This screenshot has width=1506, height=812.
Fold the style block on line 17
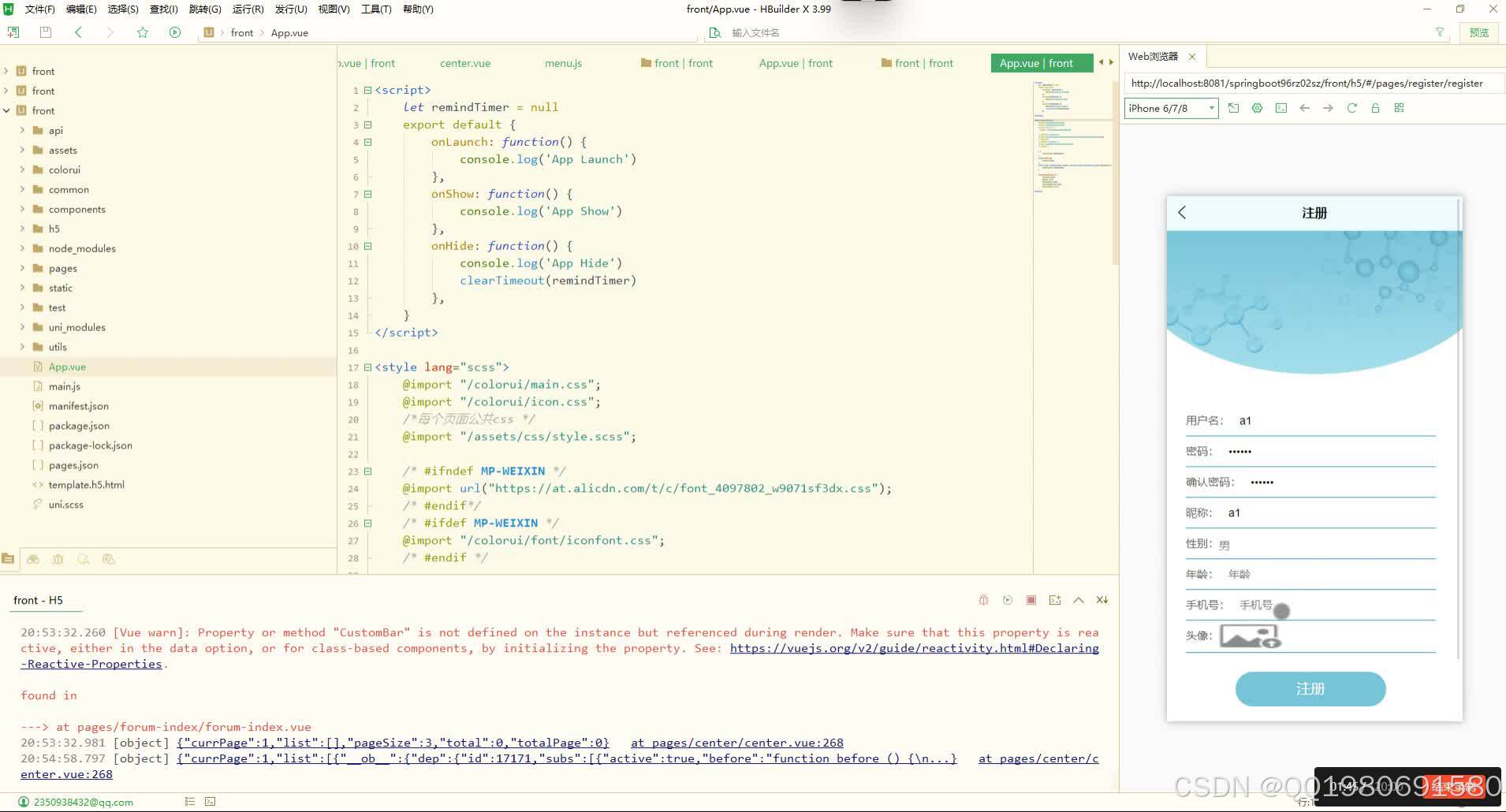(367, 367)
